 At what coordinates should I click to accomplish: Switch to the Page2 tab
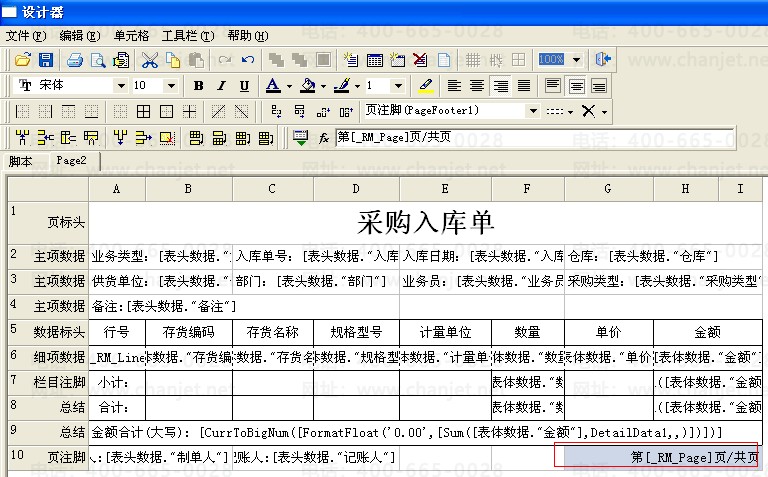[71, 161]
